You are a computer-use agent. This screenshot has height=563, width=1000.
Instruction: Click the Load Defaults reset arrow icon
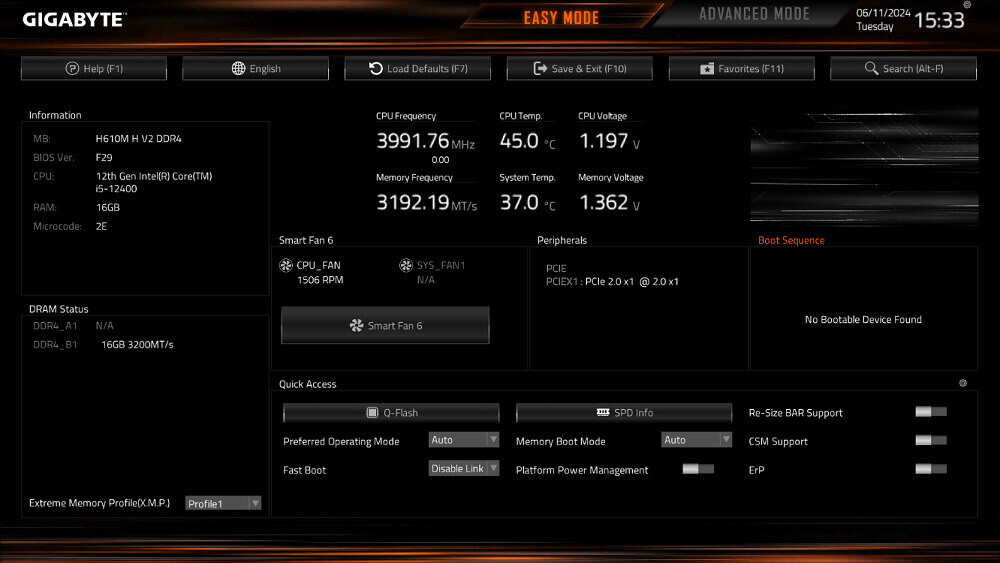coord(376,68)
